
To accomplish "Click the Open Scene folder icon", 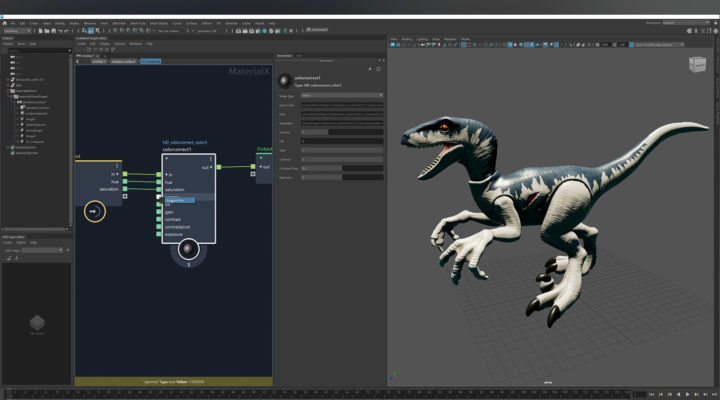I will pos(47,31).
